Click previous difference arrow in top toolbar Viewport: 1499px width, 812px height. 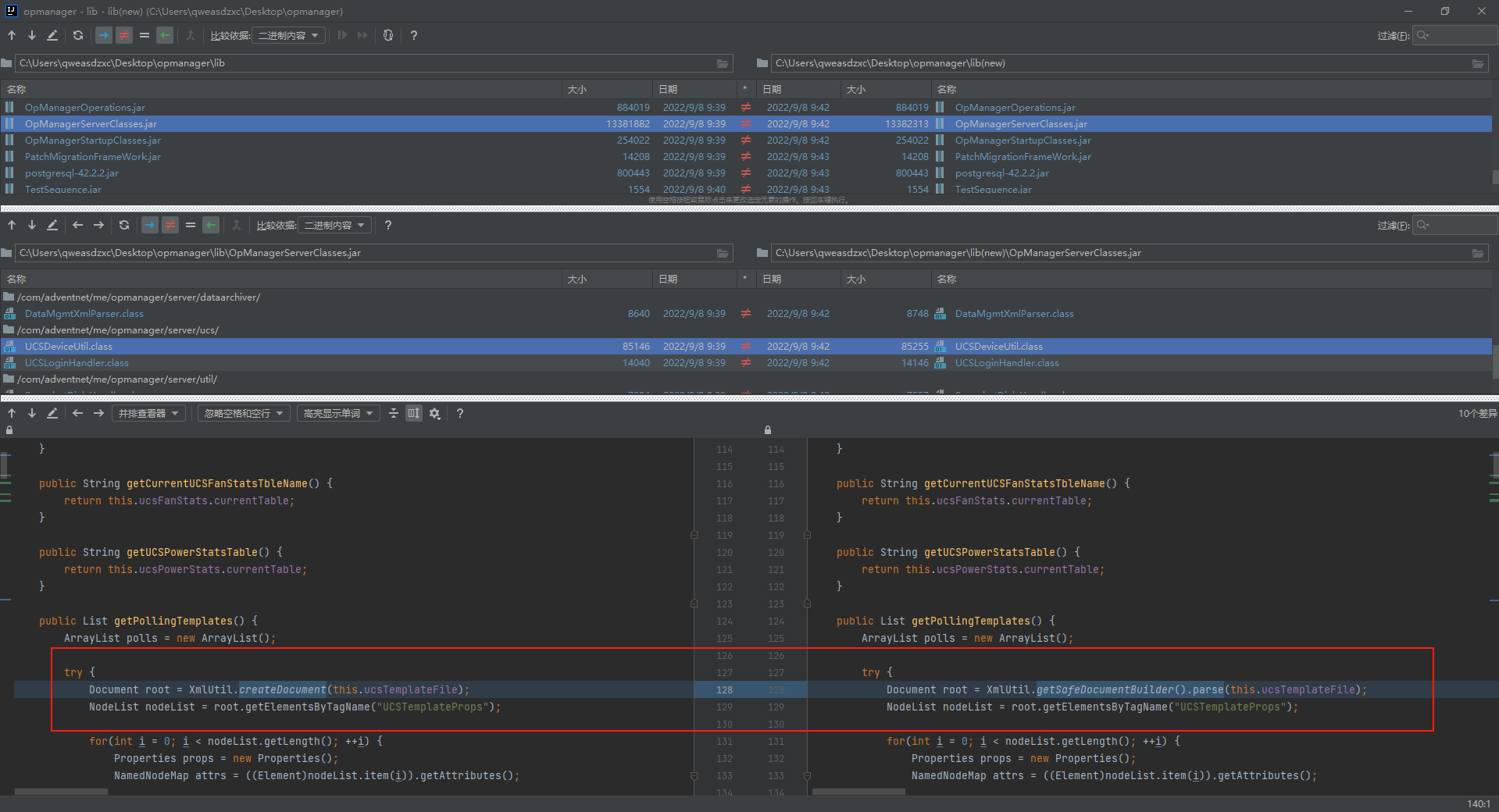(x=12, y=35)
